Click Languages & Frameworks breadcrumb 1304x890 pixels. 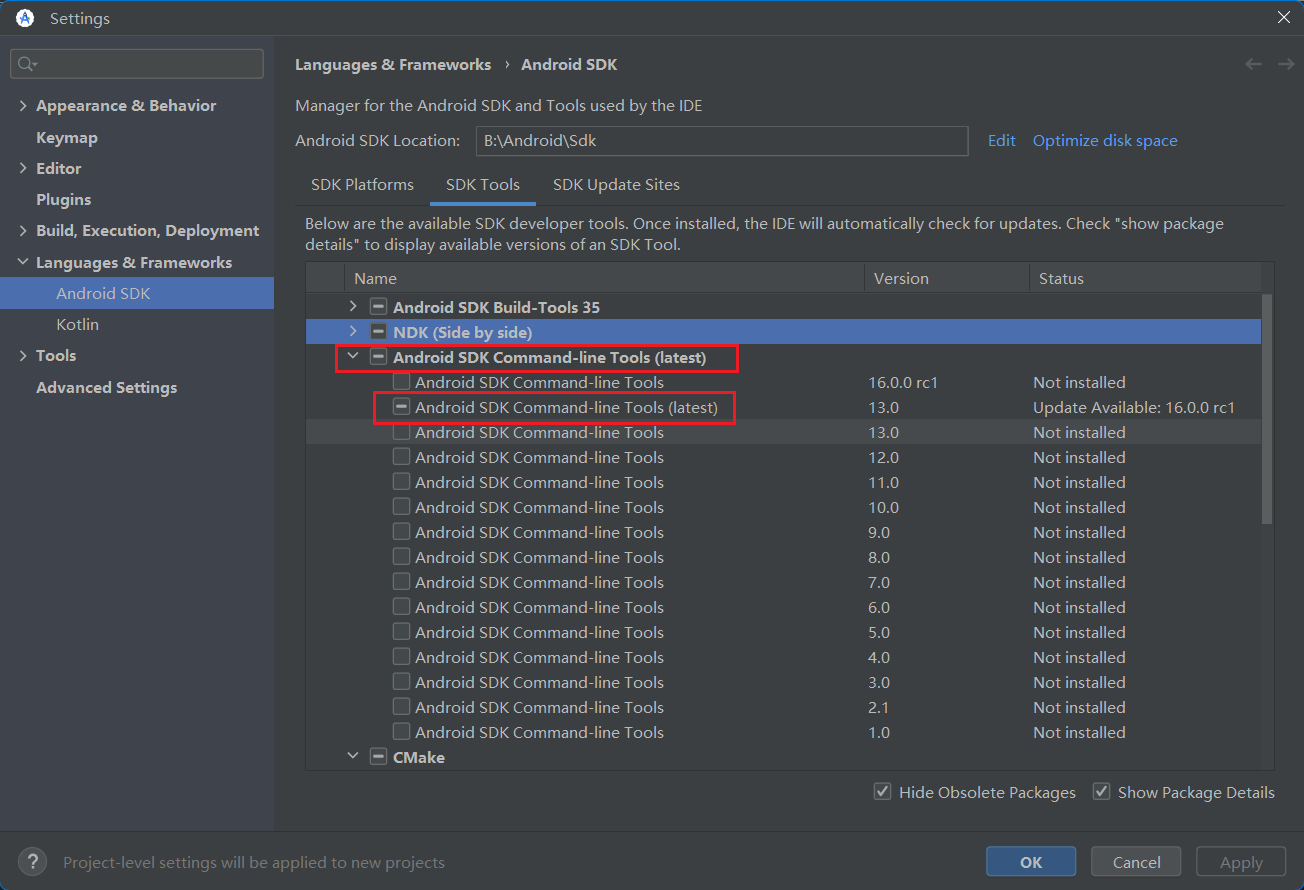coord(393,65)
